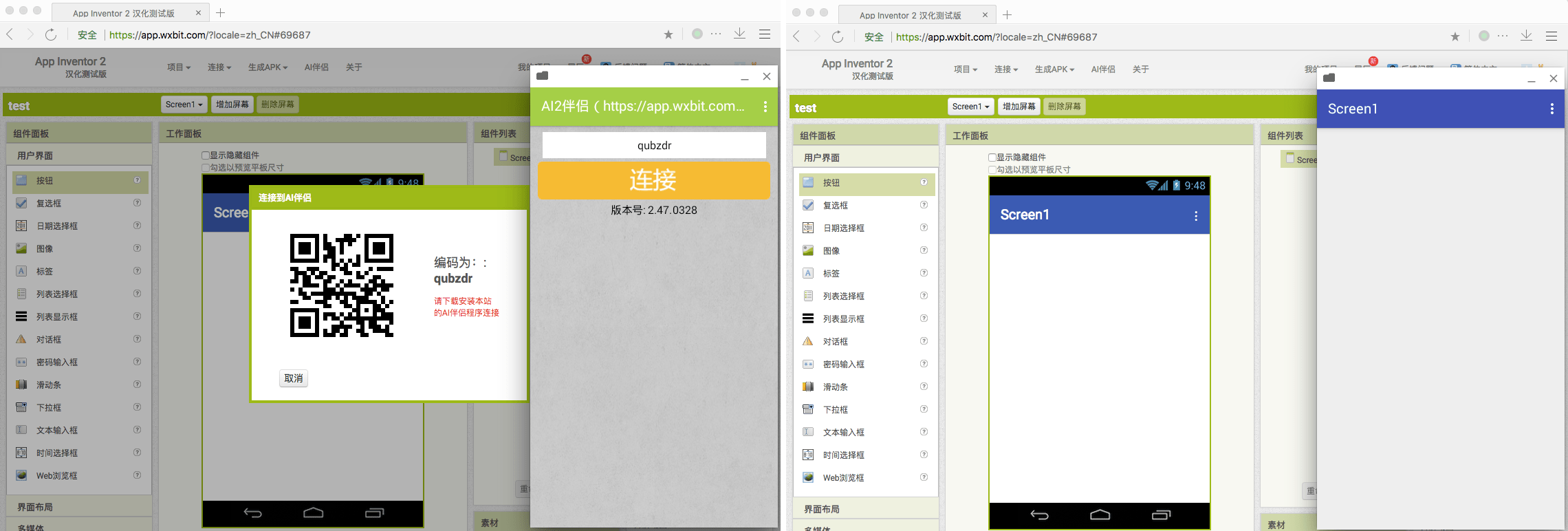1568x531 pixels.
Task: Tap the home icon on the left phone preview
Action: [313, 513]
